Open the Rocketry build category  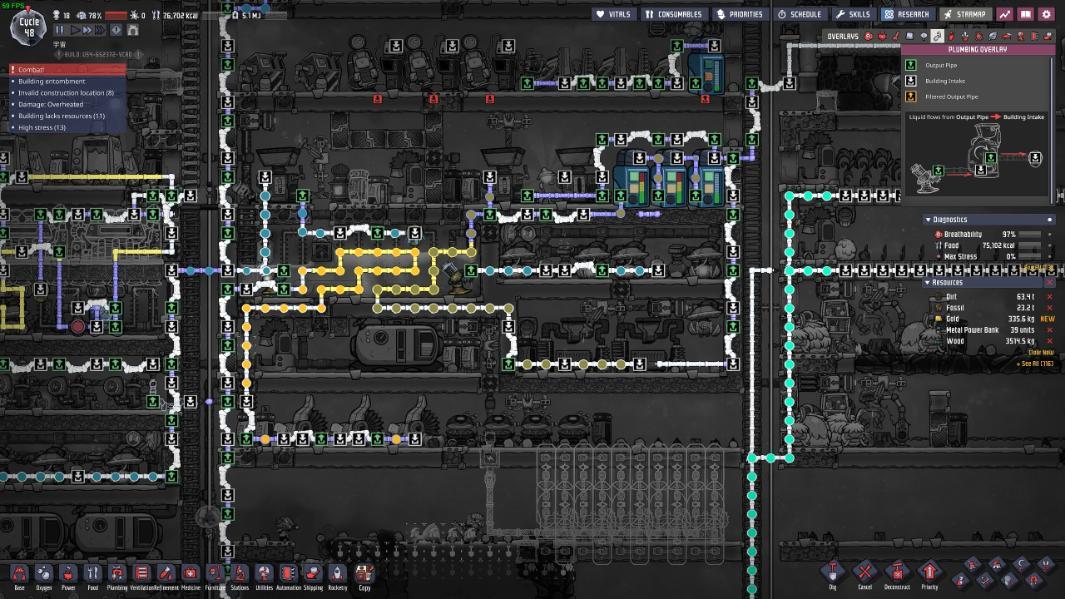click(337, 576)
